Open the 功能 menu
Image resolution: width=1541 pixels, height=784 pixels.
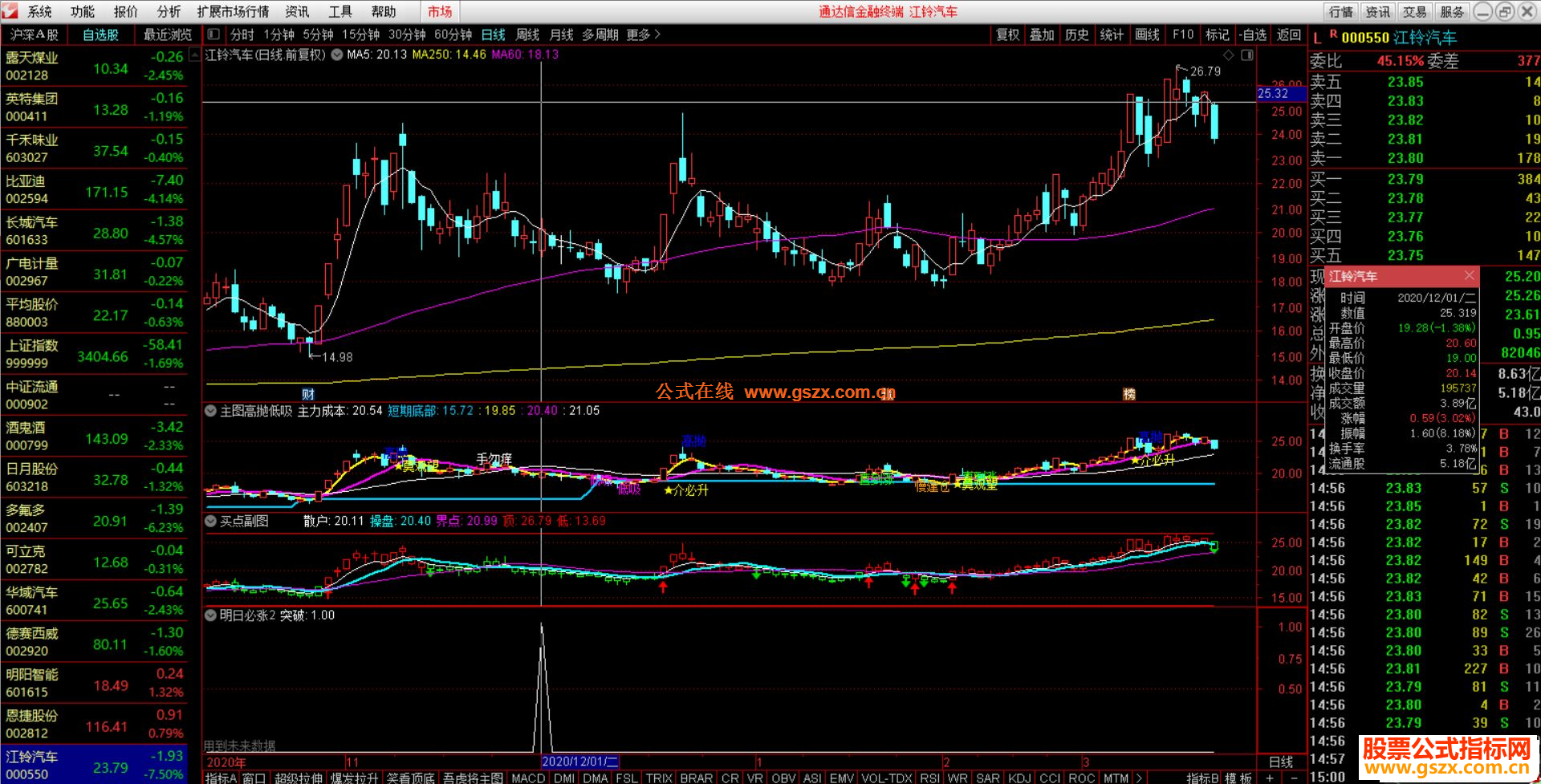83,11
